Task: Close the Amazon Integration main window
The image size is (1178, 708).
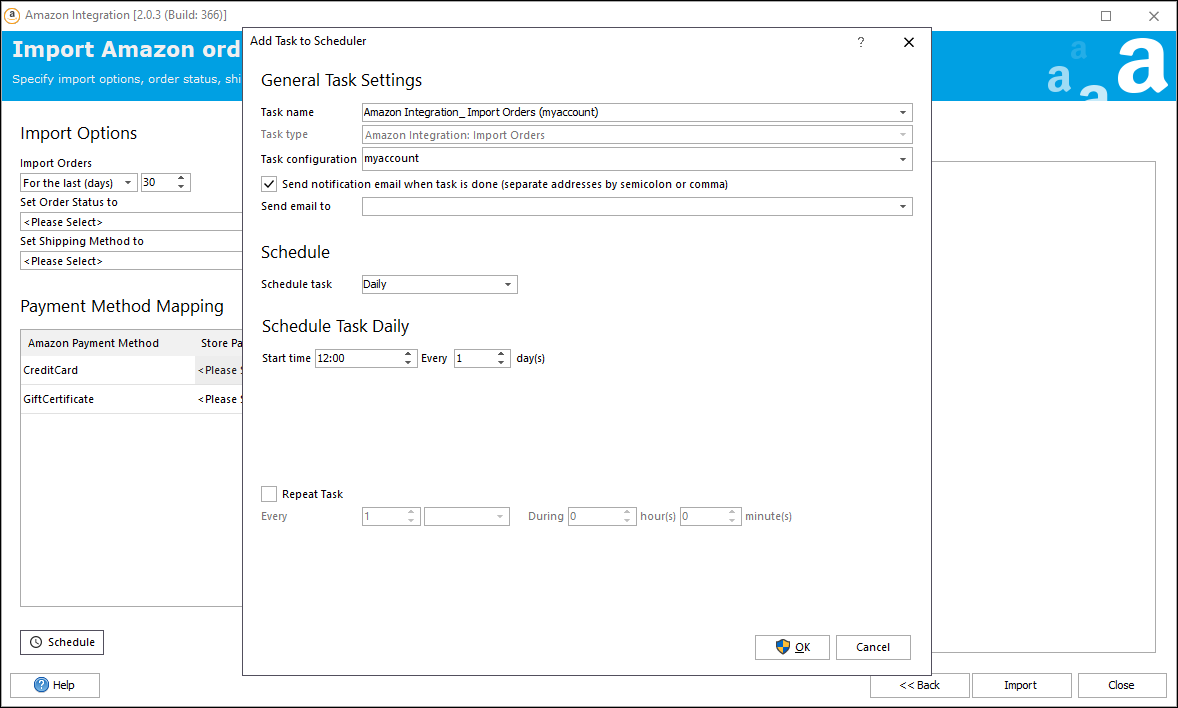Action: 1154,16
